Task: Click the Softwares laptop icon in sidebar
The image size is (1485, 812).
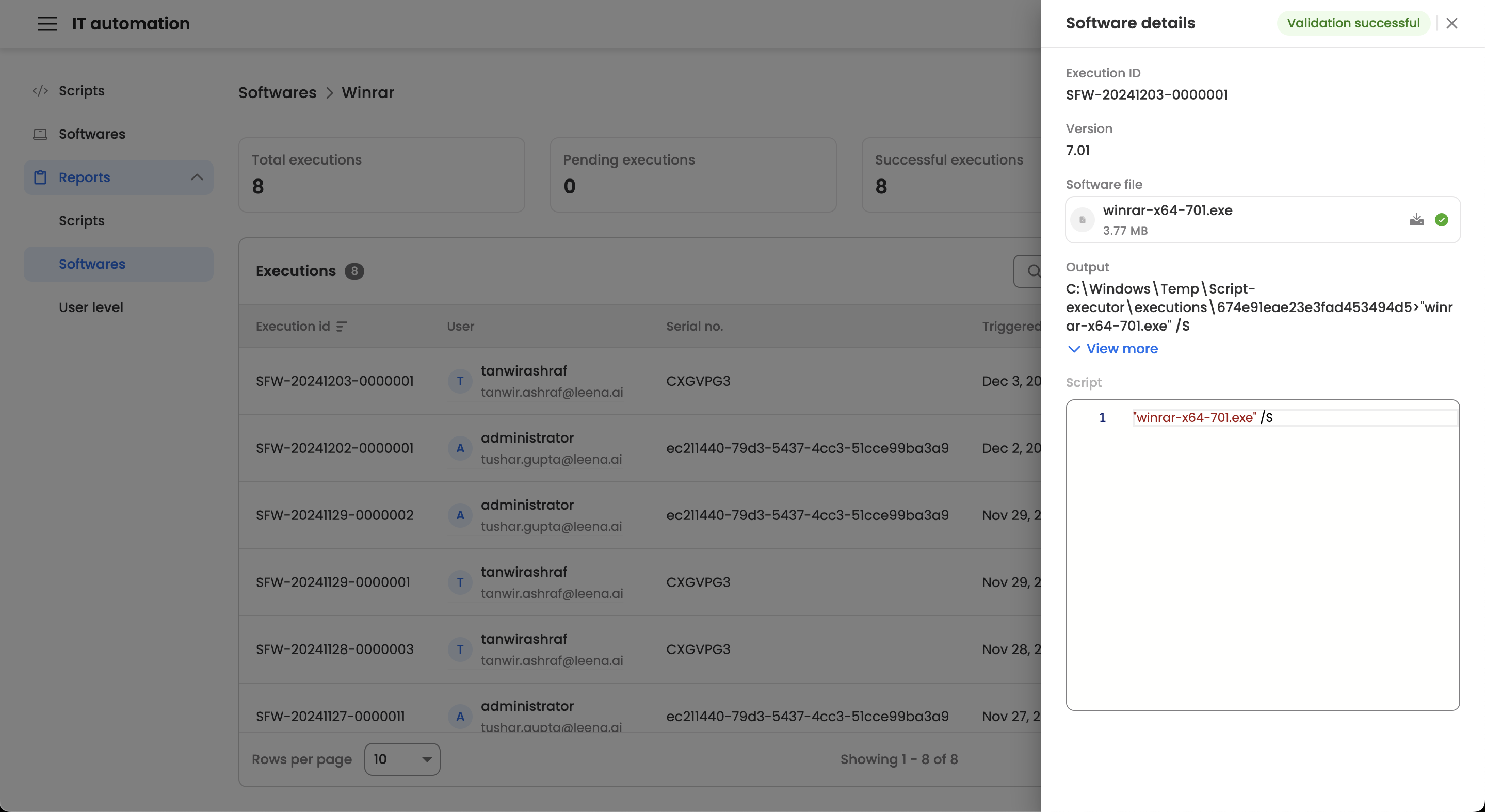Action: point(40,134)
